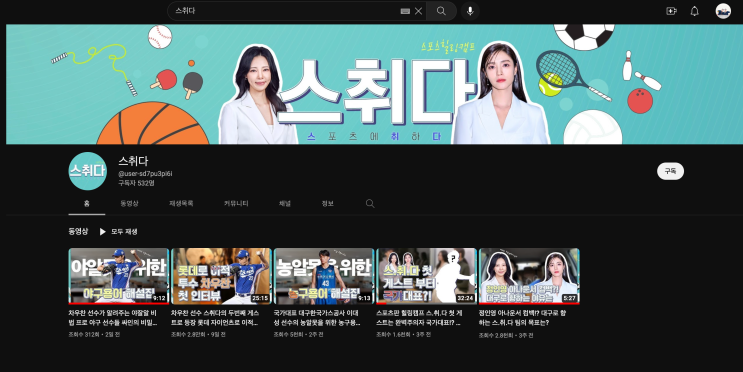Click the 22:24 duration badge

click(465, 298)
